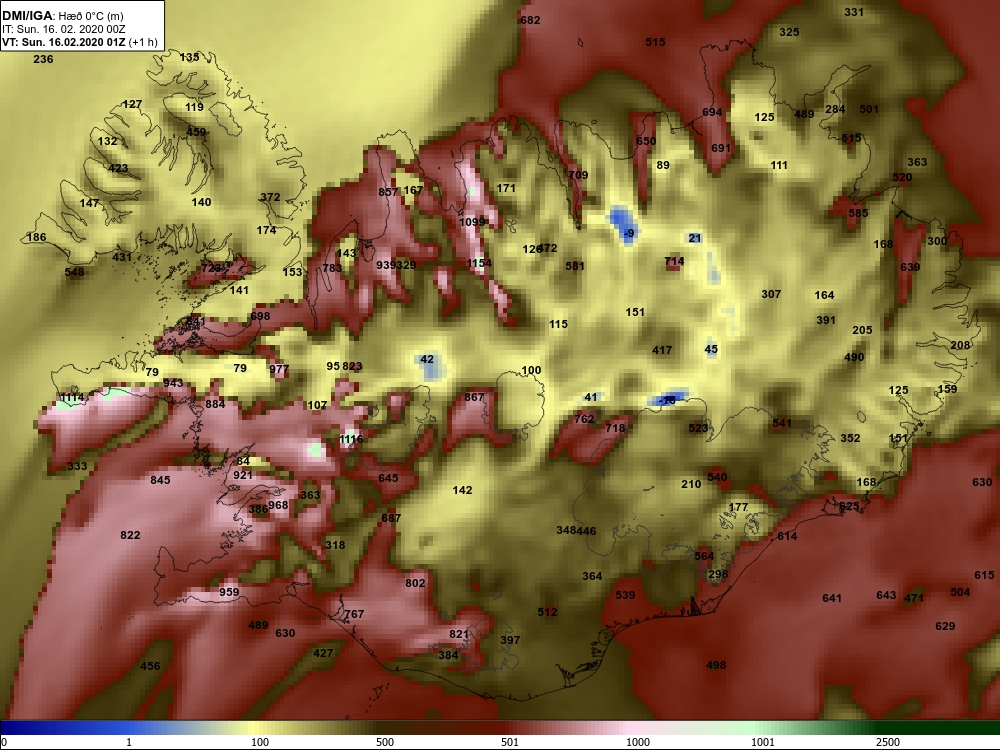Image resolution: width=1000 pixels, height=750 pixels.
Task: Click the 523 height value
Action: point(698,429)
